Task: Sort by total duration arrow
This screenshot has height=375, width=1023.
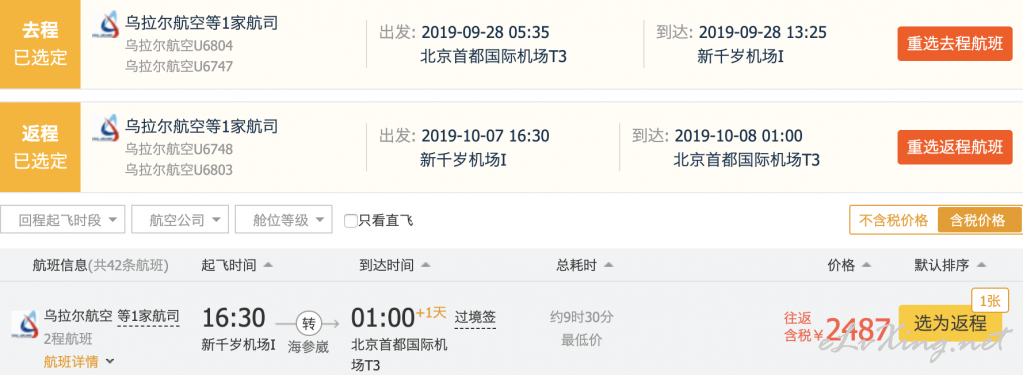Action: pyautogui.click(x=608, y=265)
